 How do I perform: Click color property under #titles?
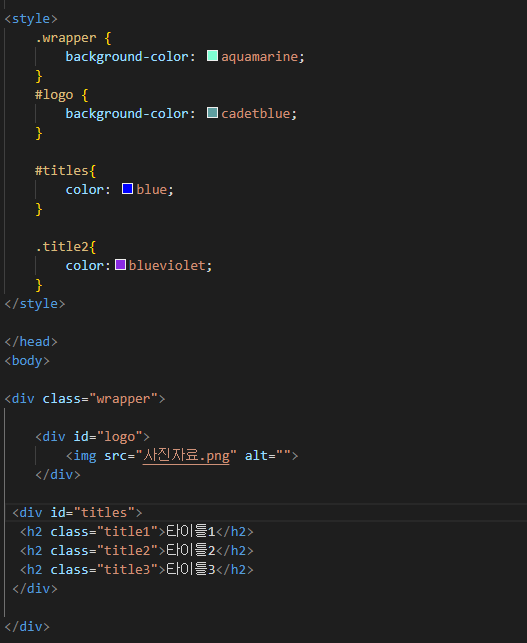pyautogui.click(x=84, y=190)
